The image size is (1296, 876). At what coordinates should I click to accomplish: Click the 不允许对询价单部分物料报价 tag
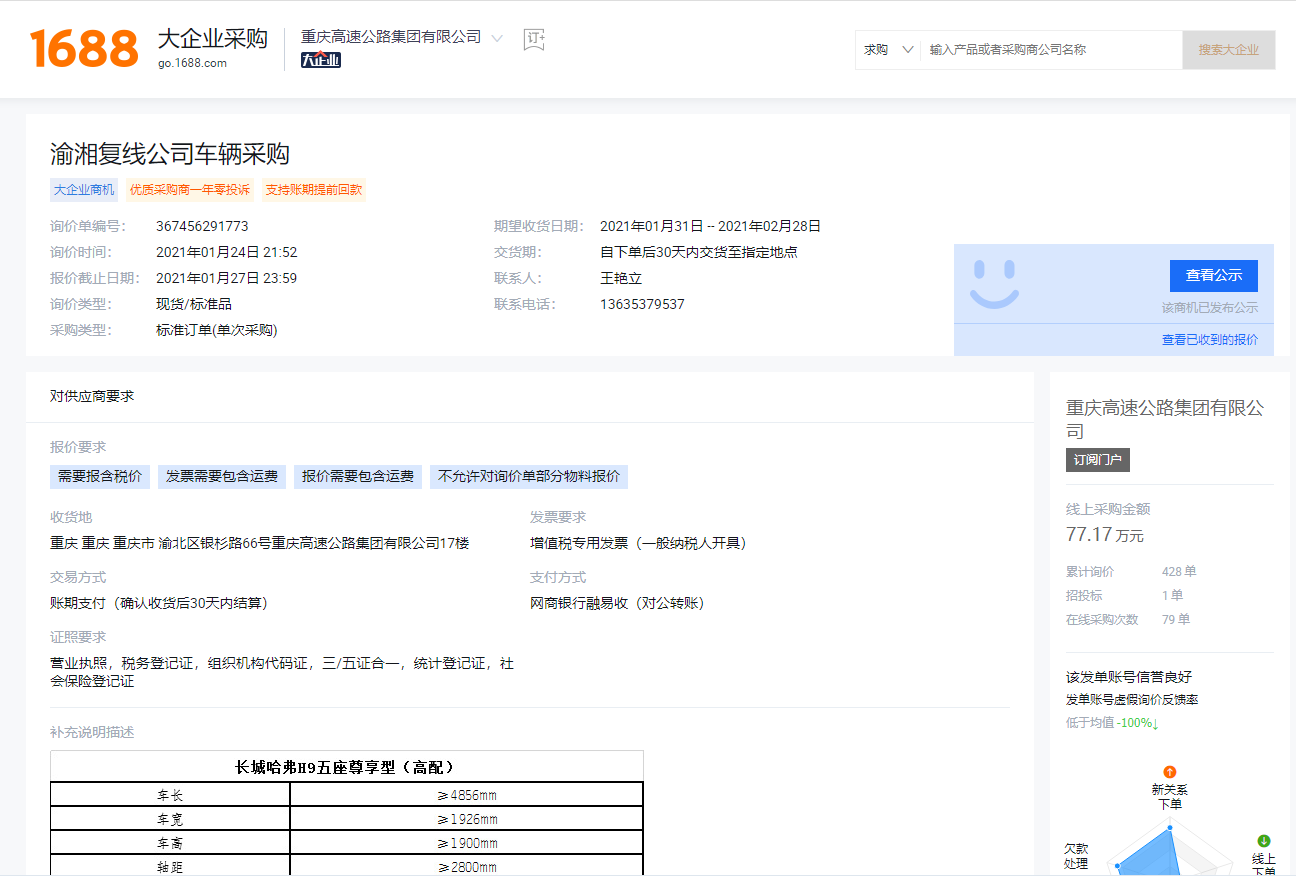tap(529, 476)
